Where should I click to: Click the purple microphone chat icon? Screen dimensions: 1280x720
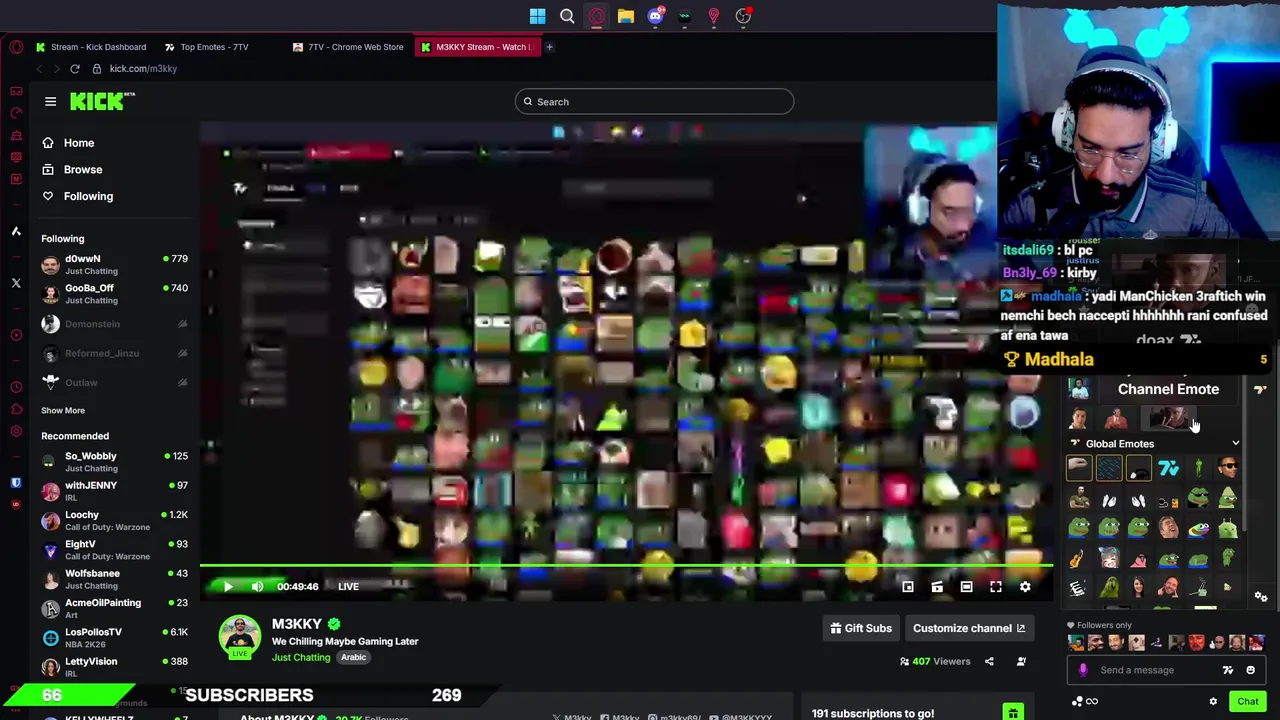pos(1083,671)
